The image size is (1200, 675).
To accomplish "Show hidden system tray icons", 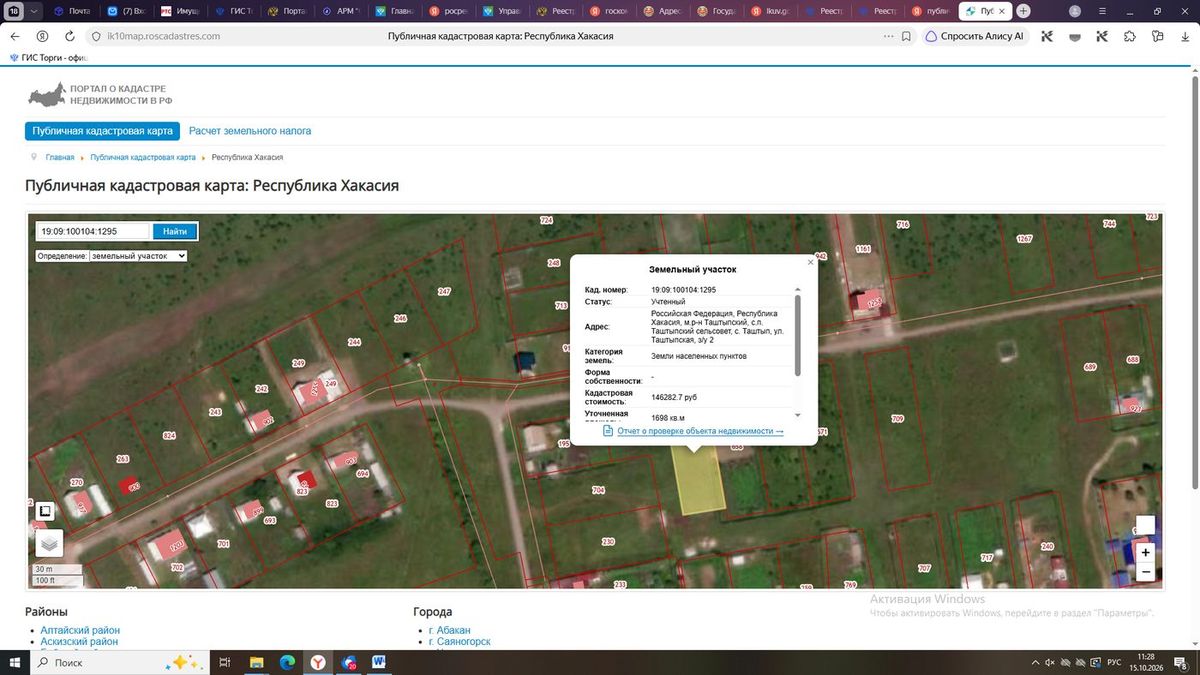I will (x=1034, y=663).
